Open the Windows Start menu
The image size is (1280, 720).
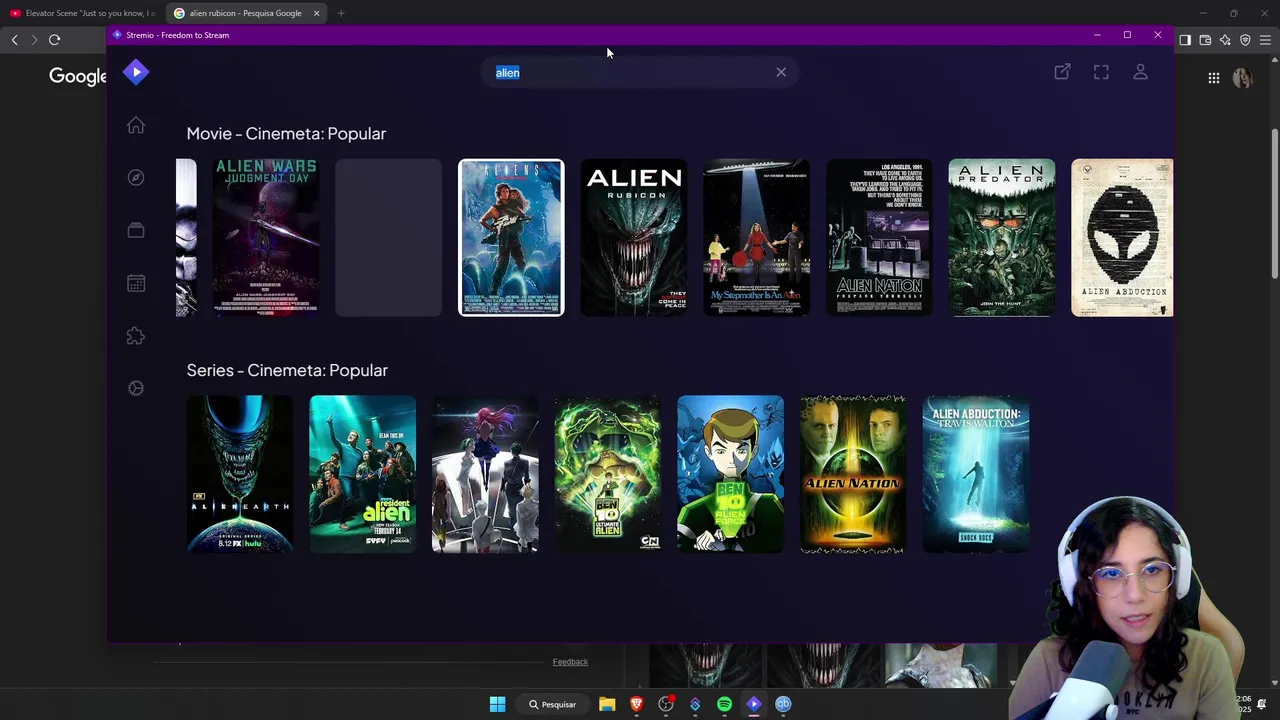497,704
